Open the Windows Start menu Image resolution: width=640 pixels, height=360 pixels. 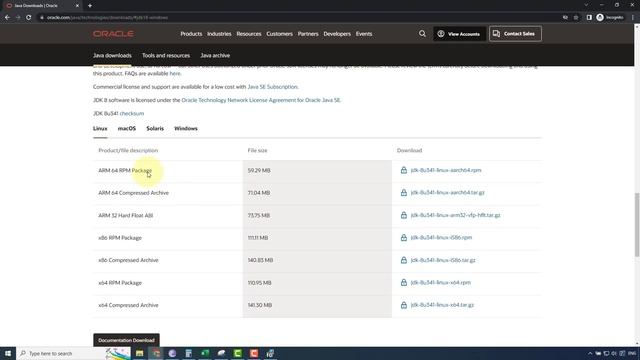click(x=8, y=353)
